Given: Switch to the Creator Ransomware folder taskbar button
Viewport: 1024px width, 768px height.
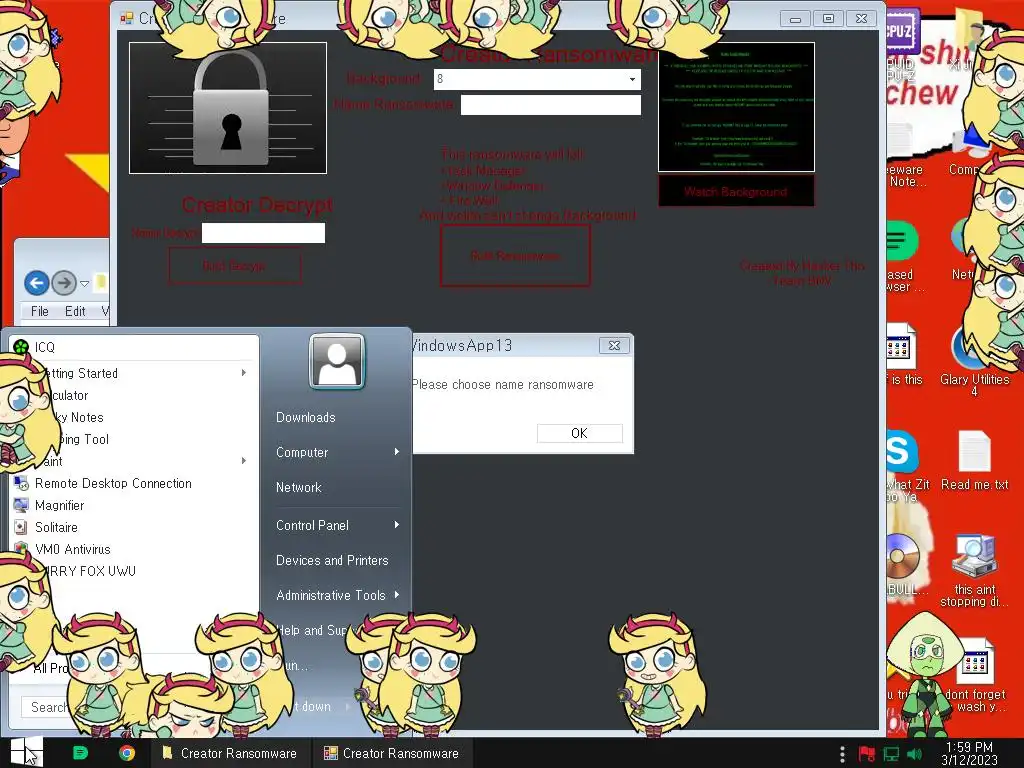Looking at the screenshot, I should point(231,753).
